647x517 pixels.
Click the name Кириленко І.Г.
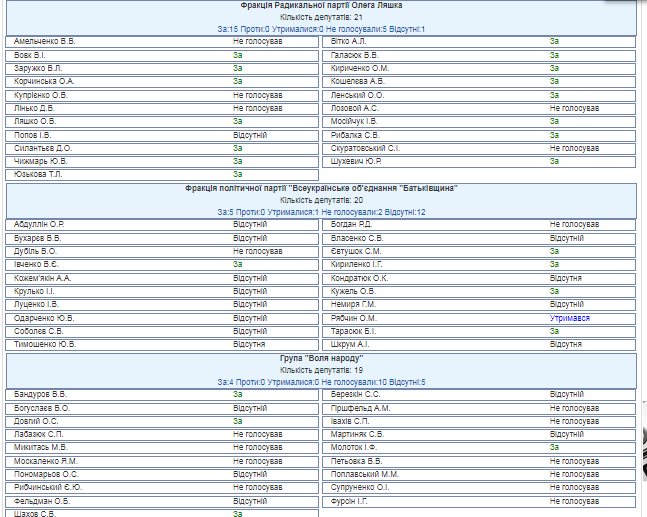click(x=356, y=264)
